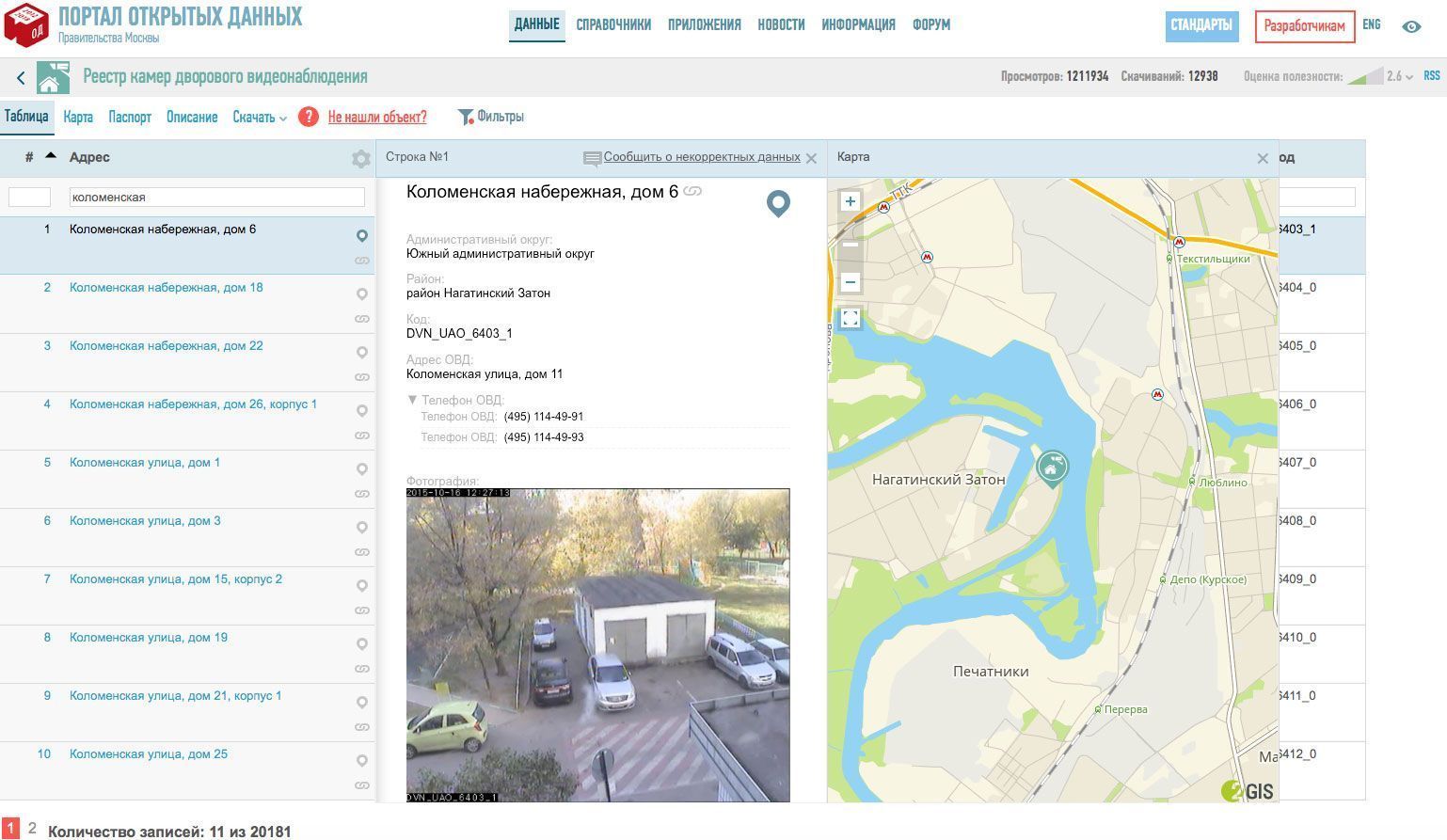Click map pin for дом 15, корпус 2
The image size is (1447, 840).
pyautogui.click(x=362, y=586)
